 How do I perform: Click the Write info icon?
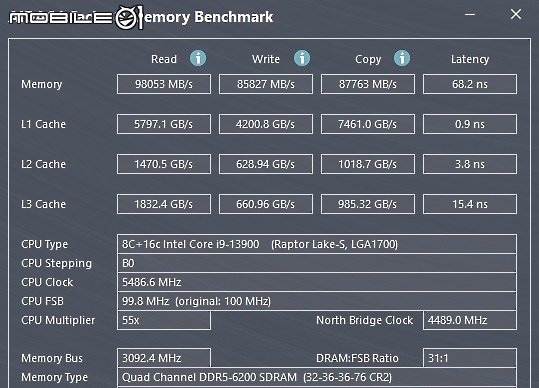pyautogui.click(x=302, y=58)
